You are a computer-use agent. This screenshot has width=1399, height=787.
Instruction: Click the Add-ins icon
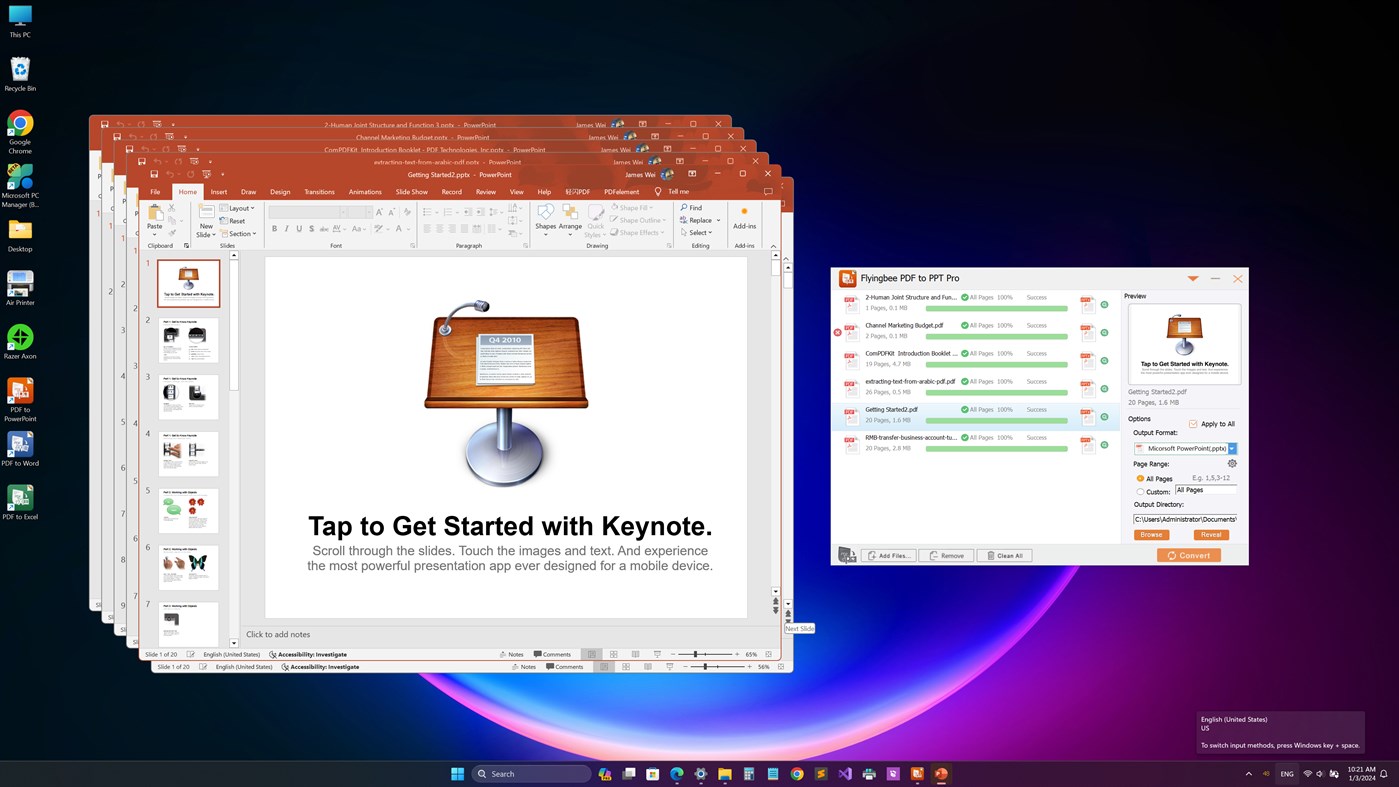(744, 212)
